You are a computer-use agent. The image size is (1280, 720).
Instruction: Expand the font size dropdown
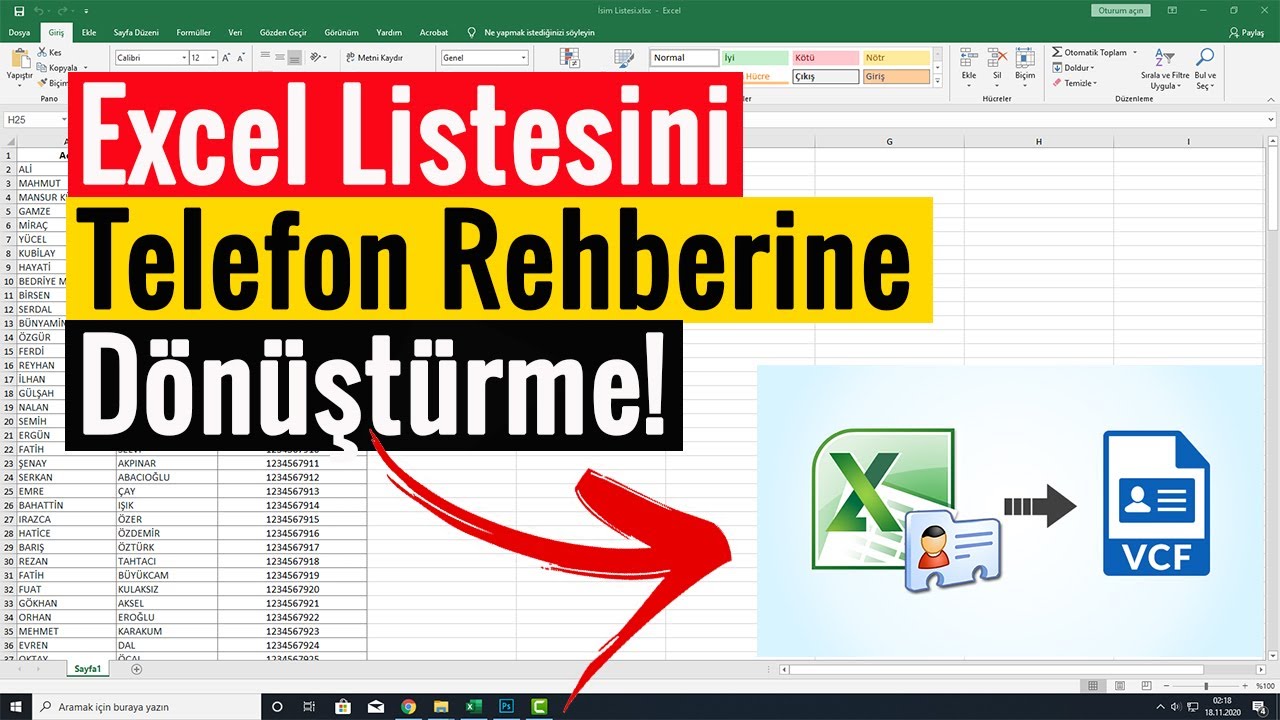[x=211, y=58]
